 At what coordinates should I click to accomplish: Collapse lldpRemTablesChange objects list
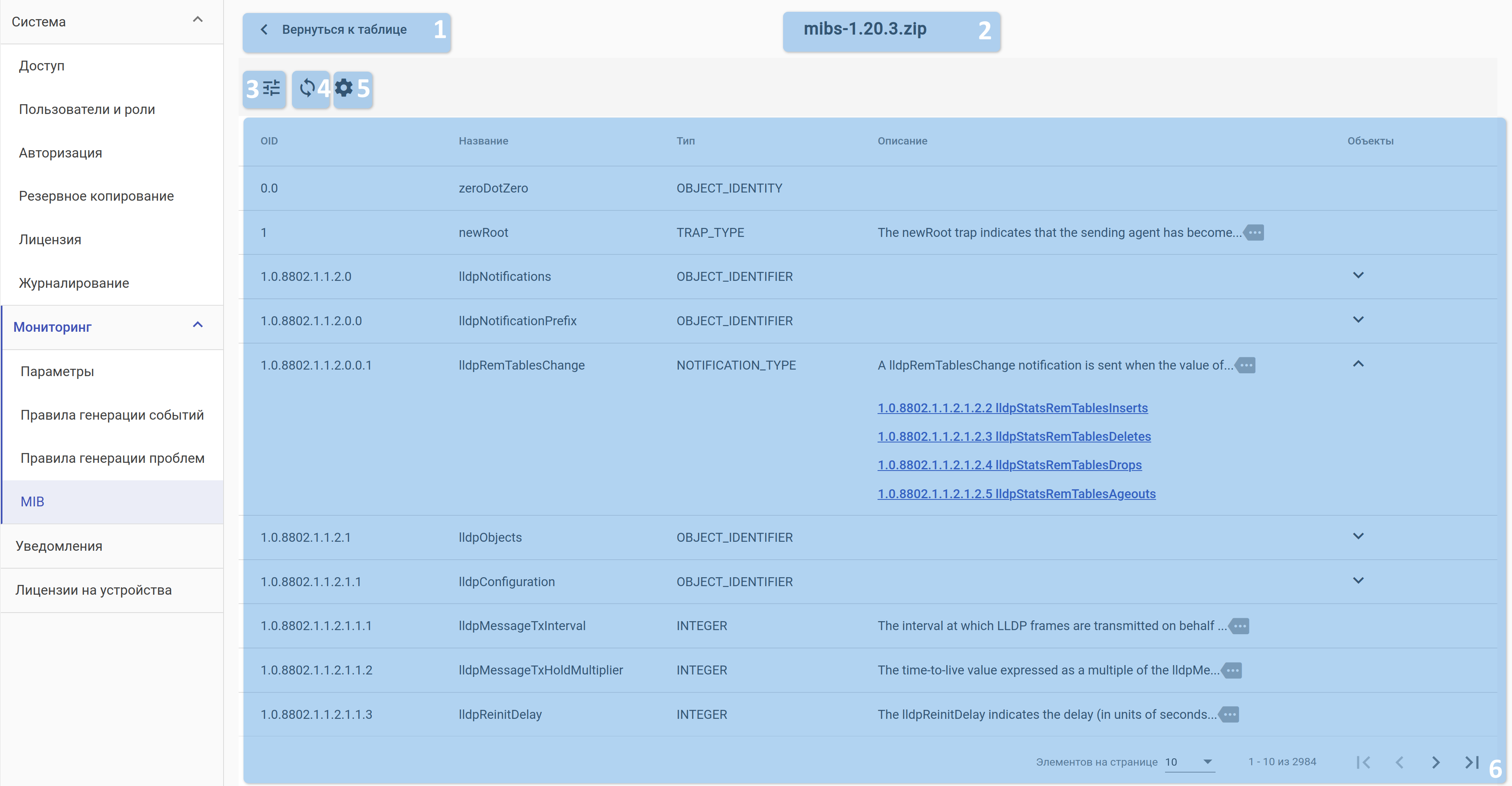pos(1358,364)
